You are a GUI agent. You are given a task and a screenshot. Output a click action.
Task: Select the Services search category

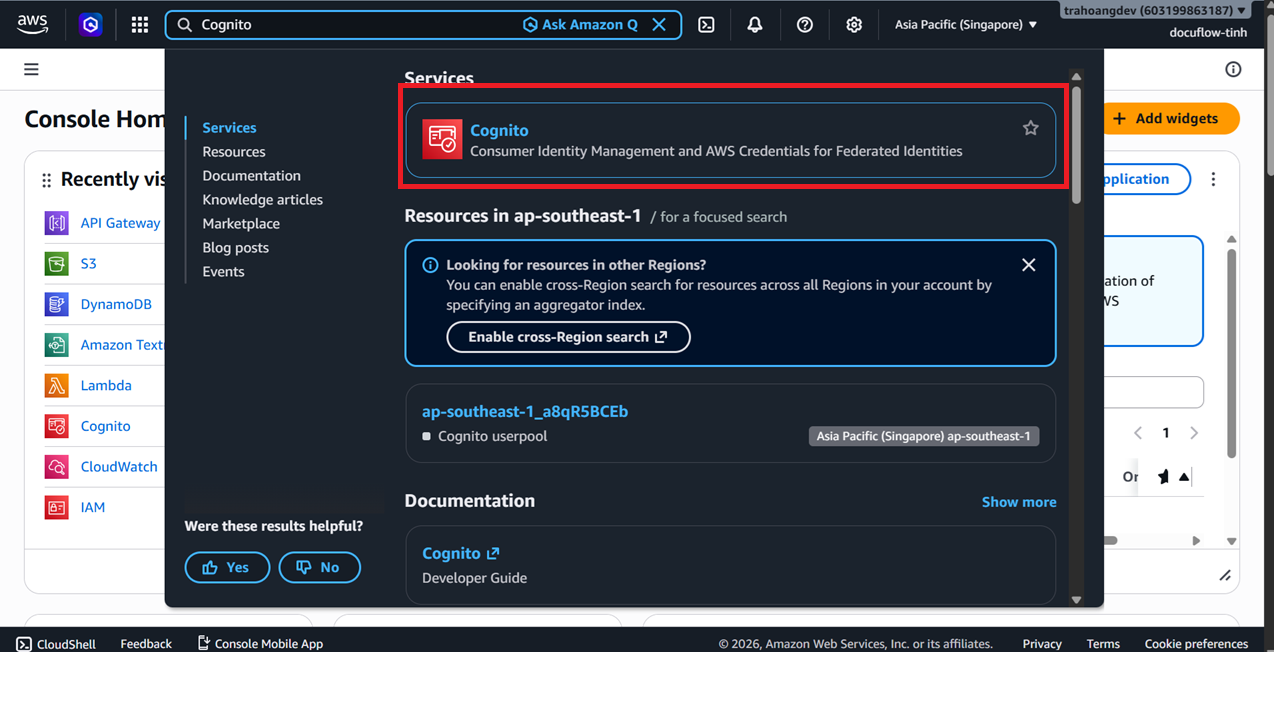pyautogui.click(x=229, y=127)
